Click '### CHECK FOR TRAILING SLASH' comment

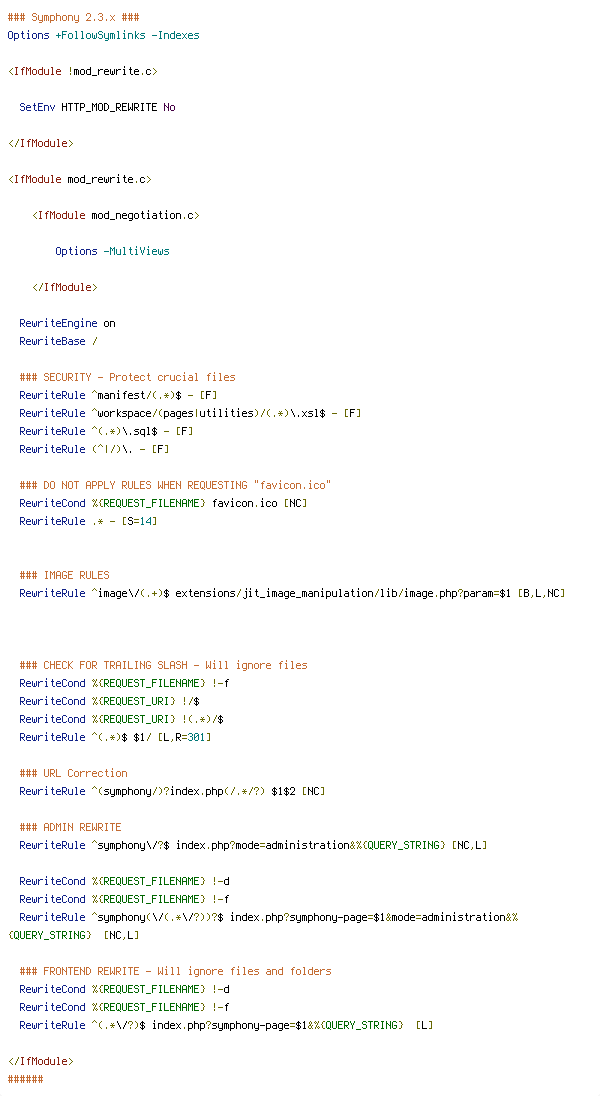click(x=164, y=665)
